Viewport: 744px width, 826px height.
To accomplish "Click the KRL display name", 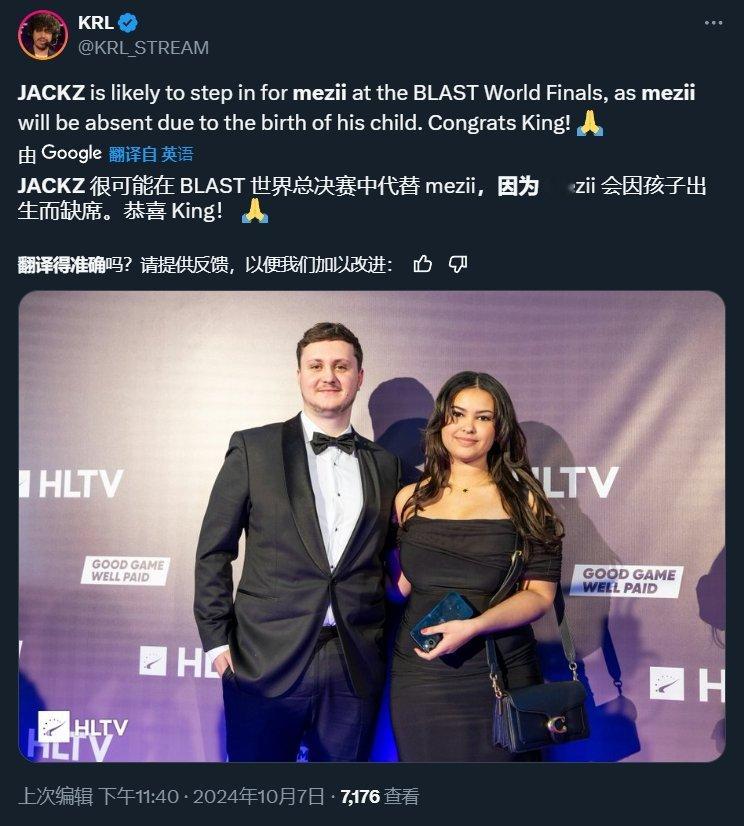I will (95, 23).
